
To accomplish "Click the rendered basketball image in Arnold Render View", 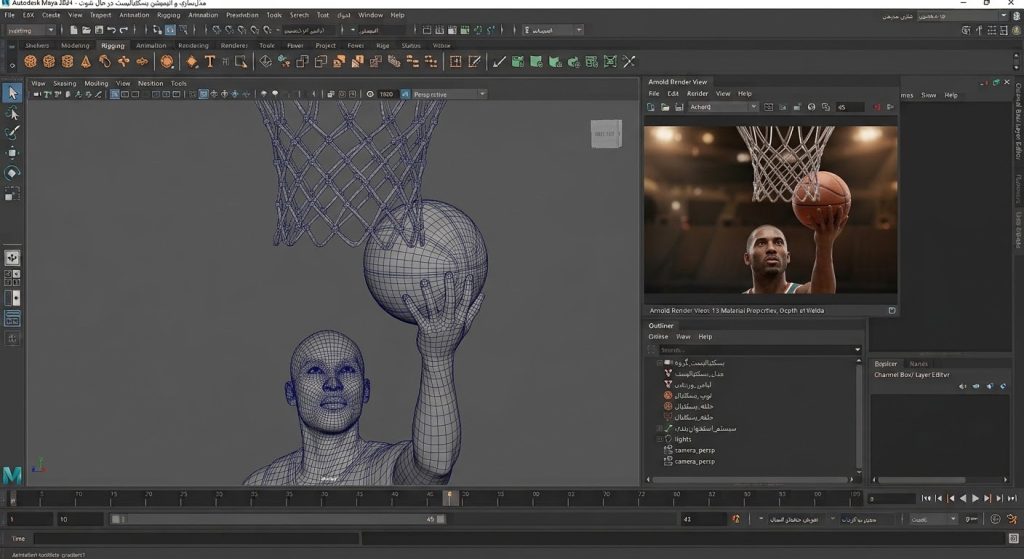I will pyautogui.click(x=771, y=210).
